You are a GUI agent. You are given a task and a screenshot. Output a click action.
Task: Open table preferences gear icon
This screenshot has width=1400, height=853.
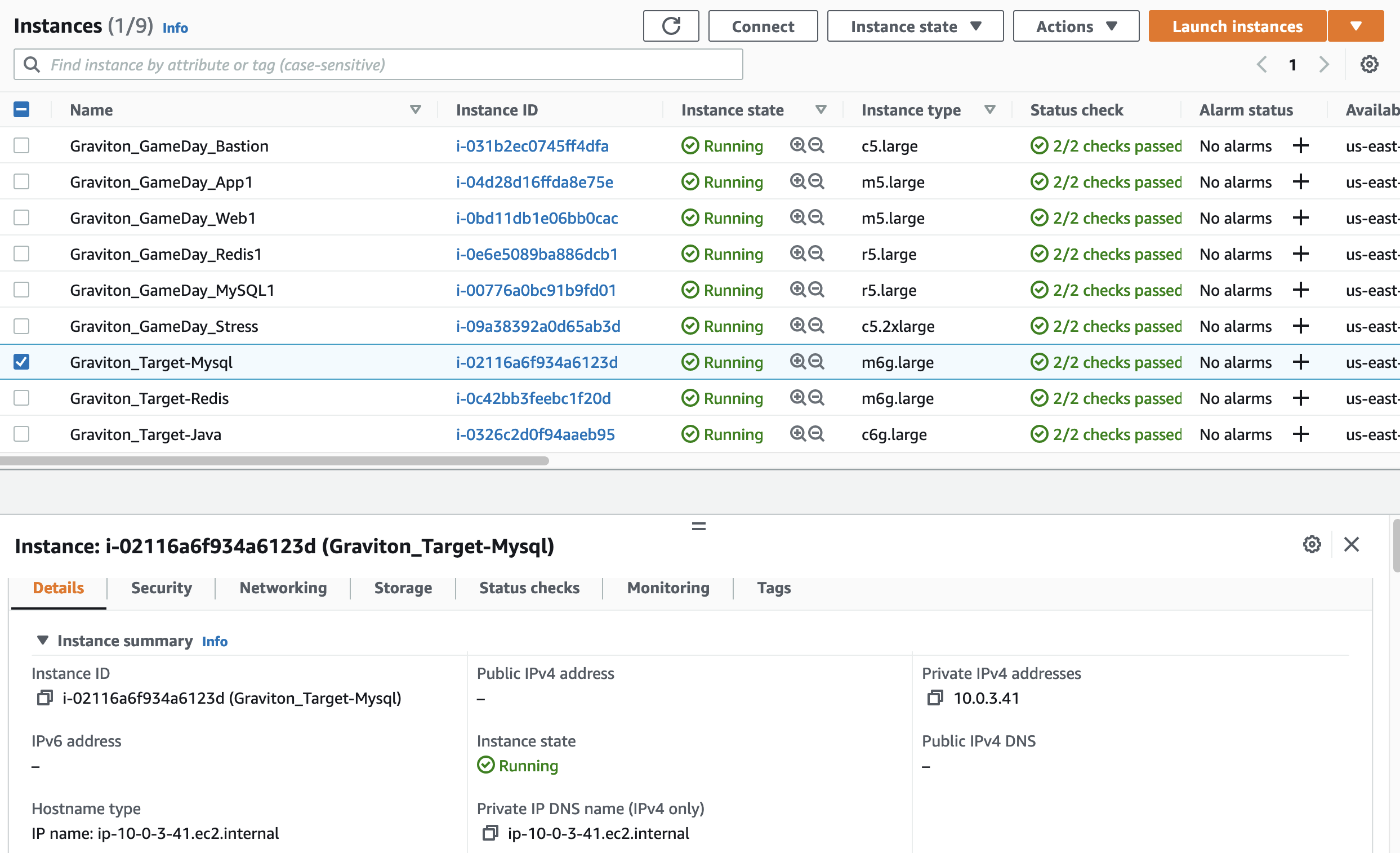1369,64
